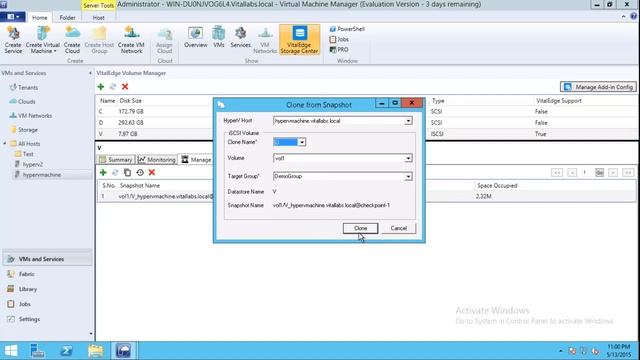640x360 pixels.
Task: Click the clock in the system tray
Action: click(x=619, y=351)
